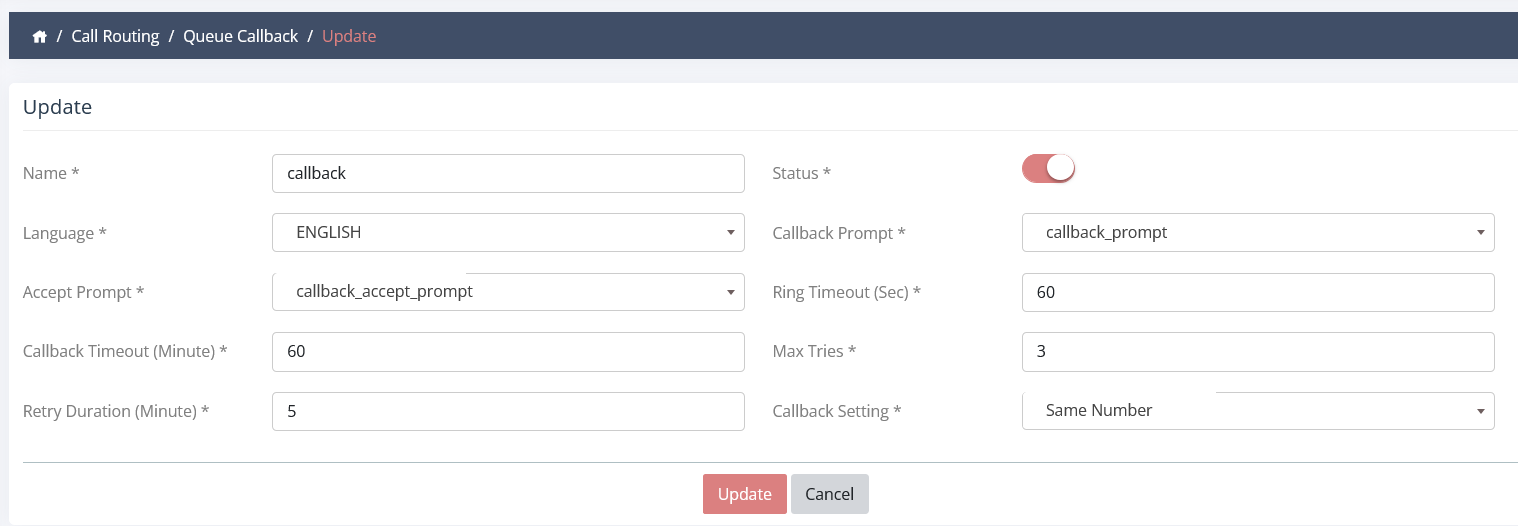Click the Callback Setting arrow caret
Screen dimensions: 1518x526
click(x=1480, y=412)
